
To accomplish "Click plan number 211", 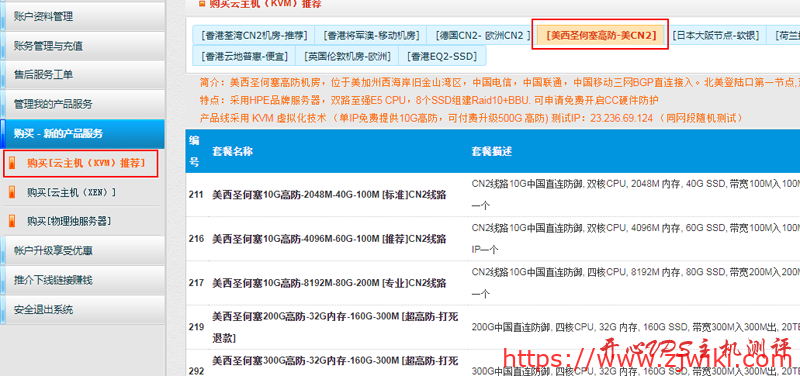I will click(196, 195).
